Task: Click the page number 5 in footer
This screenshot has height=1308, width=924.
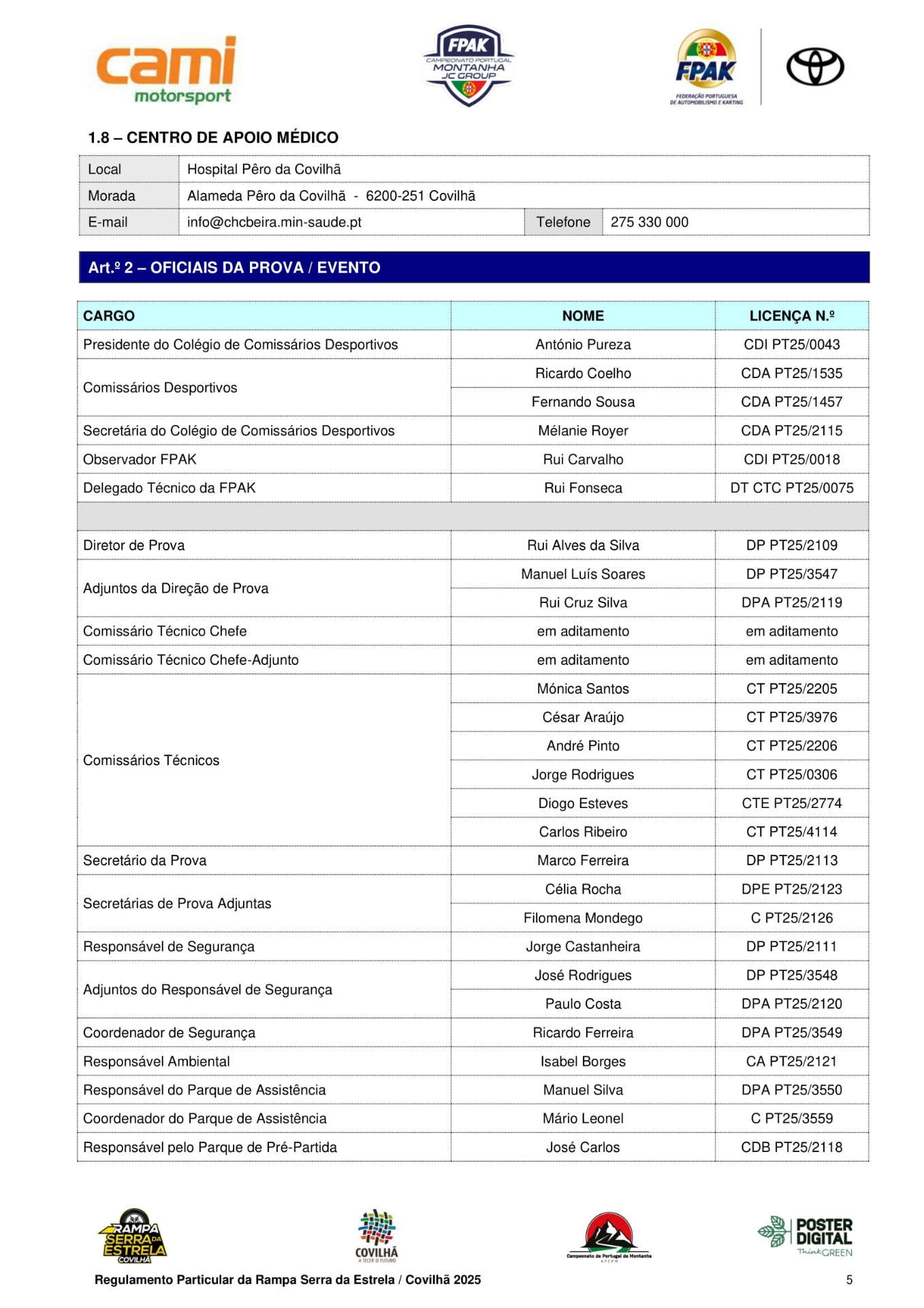Action: pos(849,1279)
